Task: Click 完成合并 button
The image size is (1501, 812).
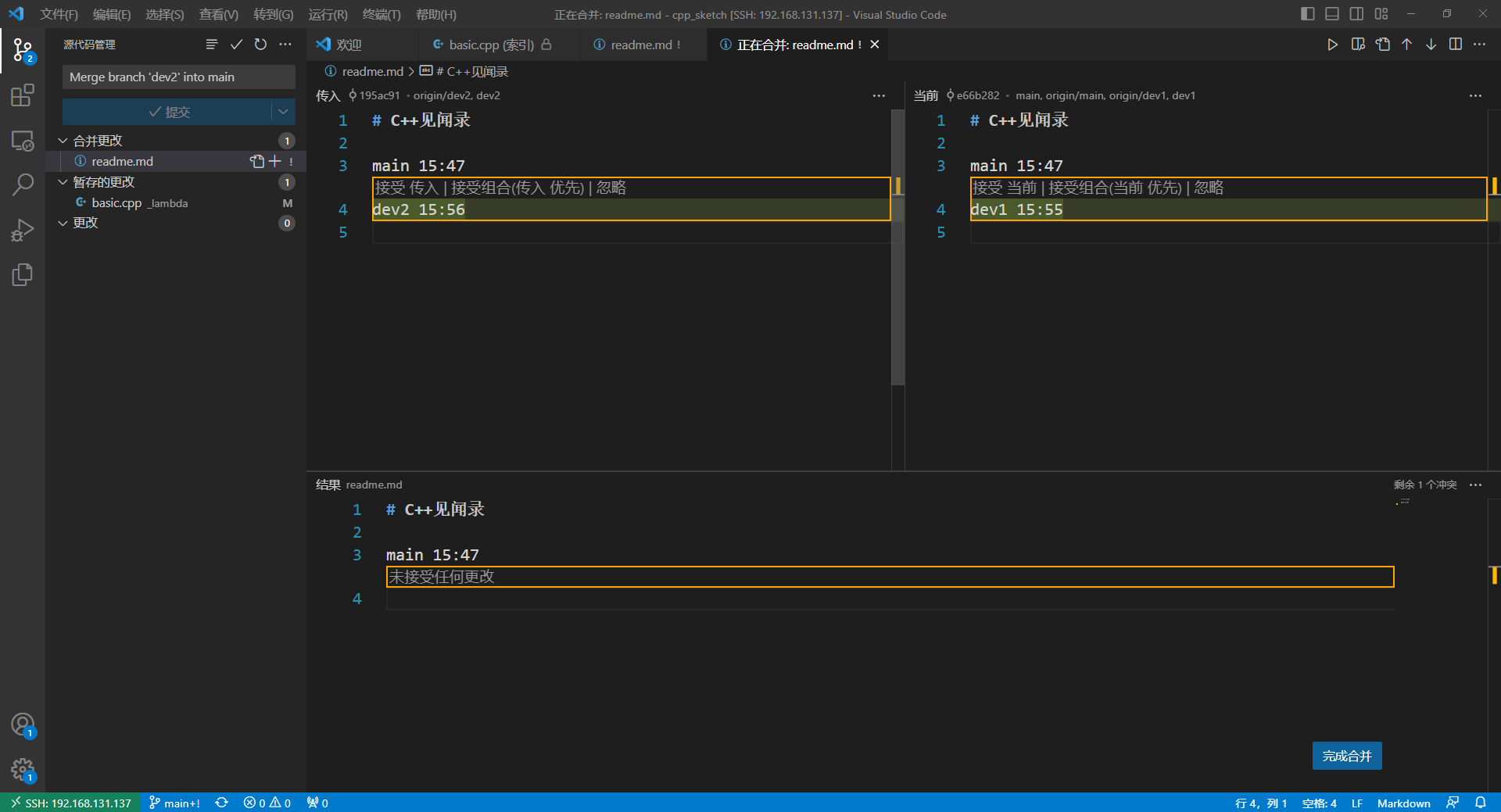Action: pyautogui.click(x=1347, y=756)
